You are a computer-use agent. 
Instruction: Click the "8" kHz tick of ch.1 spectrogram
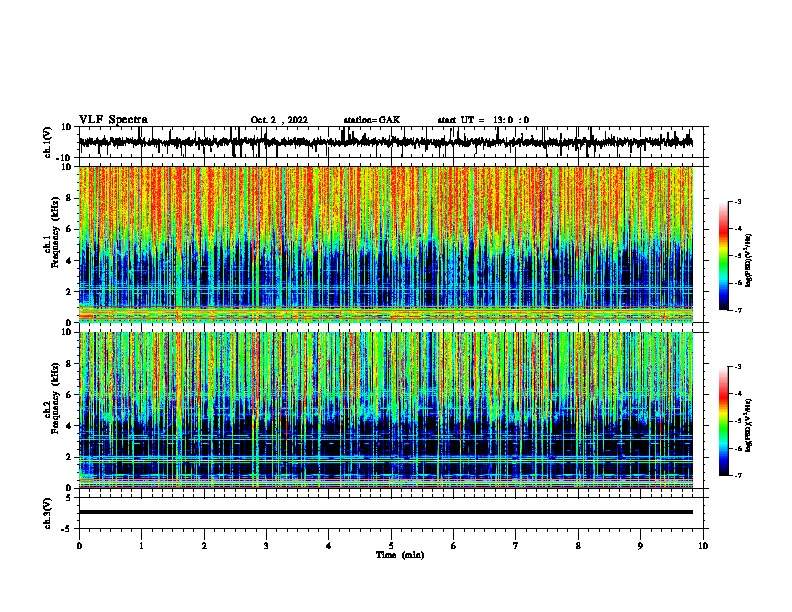(x=69, y=198)
